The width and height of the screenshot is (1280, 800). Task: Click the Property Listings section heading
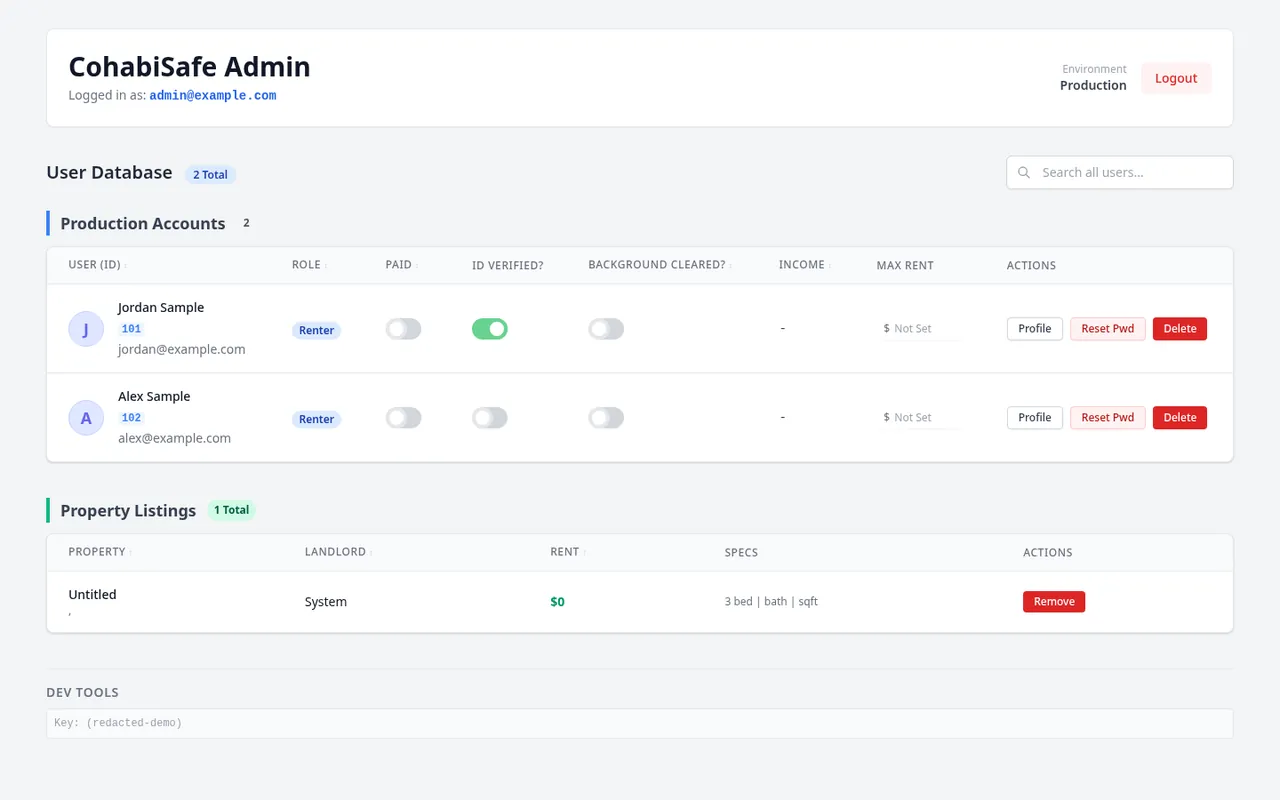click(x=128, y=511)
